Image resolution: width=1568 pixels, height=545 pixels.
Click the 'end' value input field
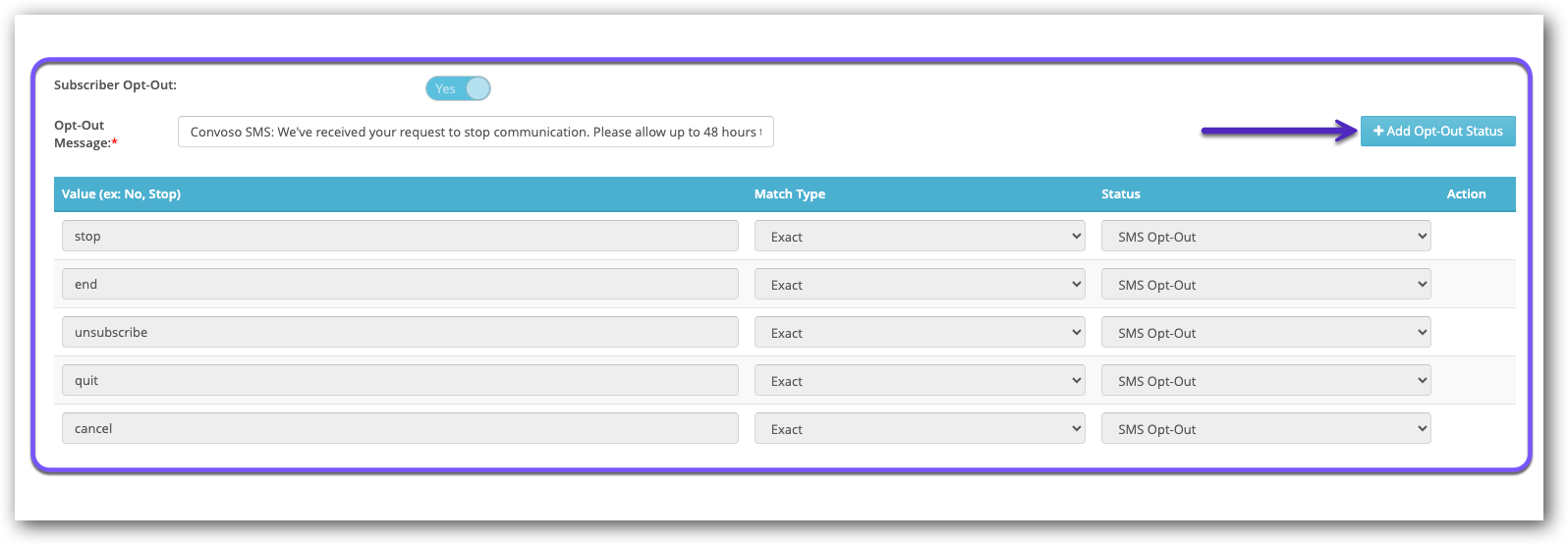point(400,284)
